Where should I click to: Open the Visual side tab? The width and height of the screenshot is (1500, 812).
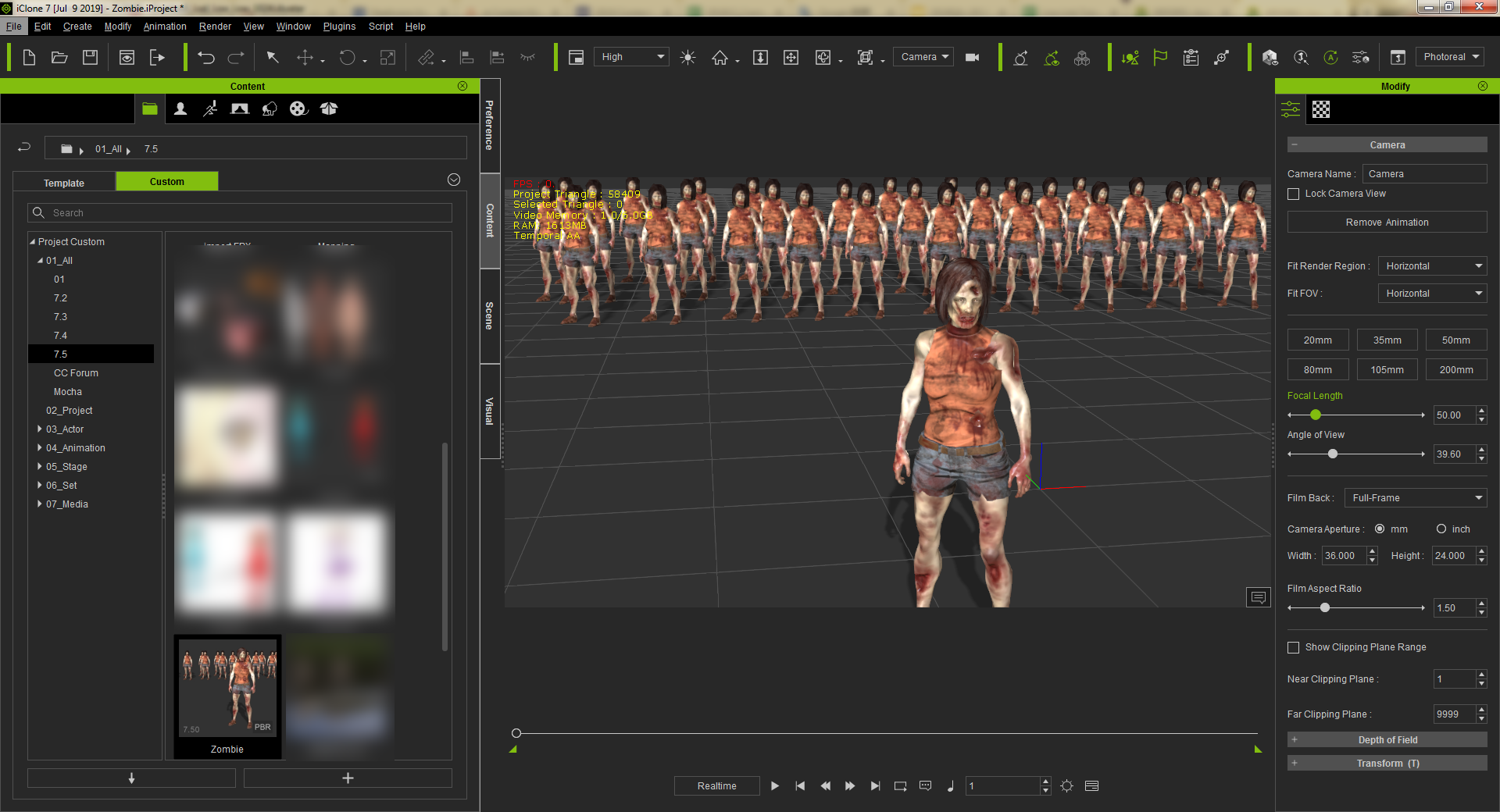490,411
